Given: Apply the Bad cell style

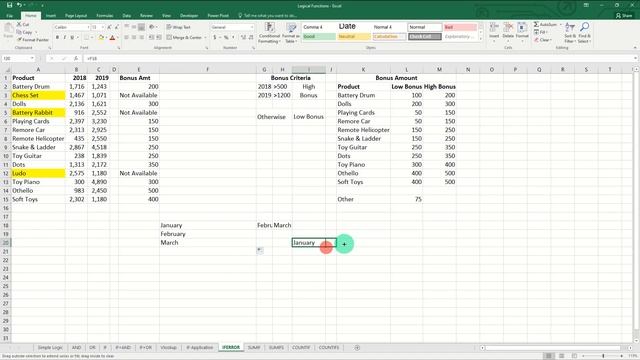Looking at the screenshot, I should click(x=460, y=27).
